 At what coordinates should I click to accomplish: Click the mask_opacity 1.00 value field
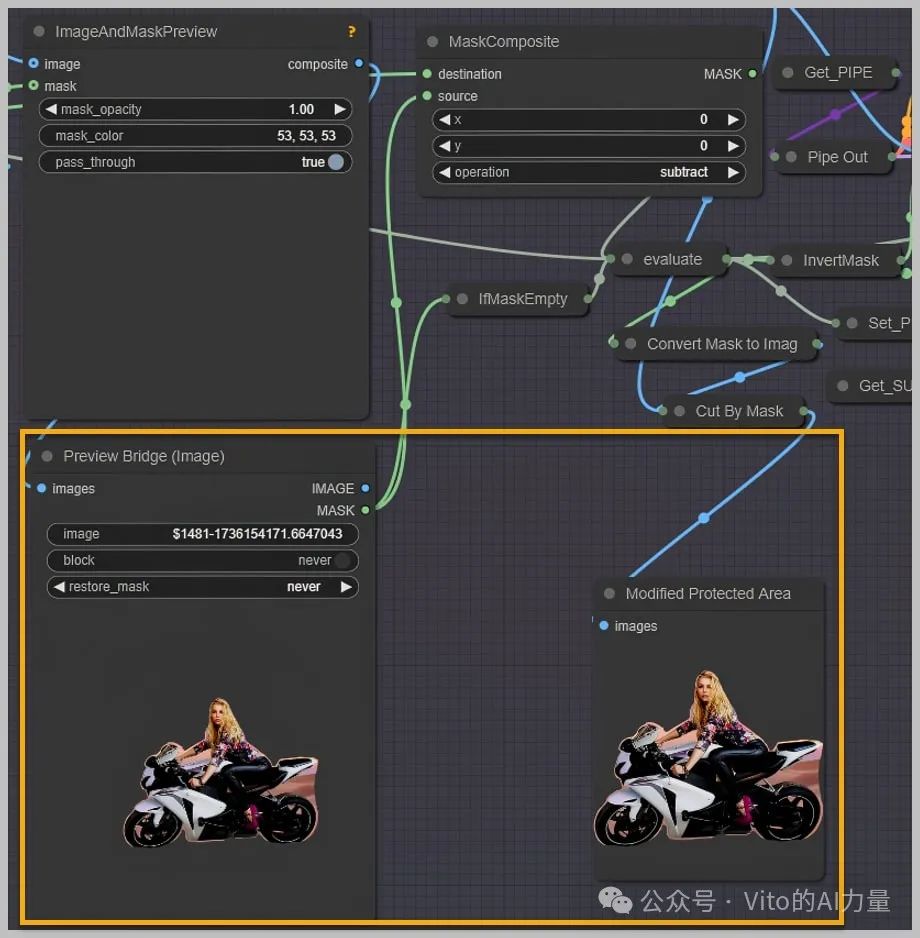[x=196, y=109]
